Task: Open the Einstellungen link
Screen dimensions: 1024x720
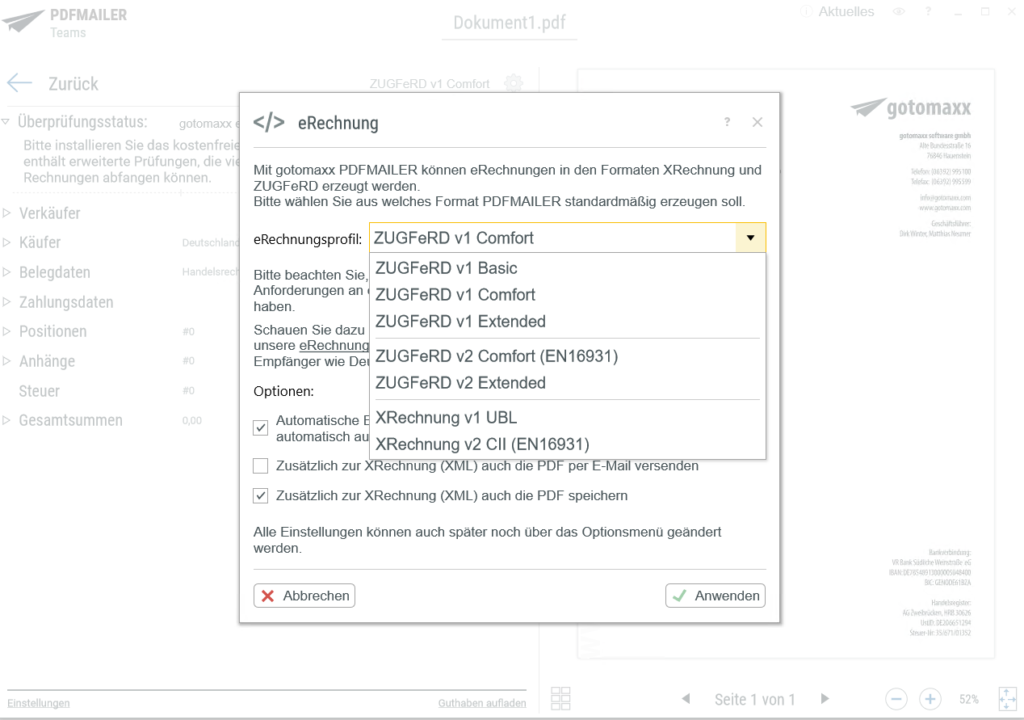Action: click(x=39, y=703)
